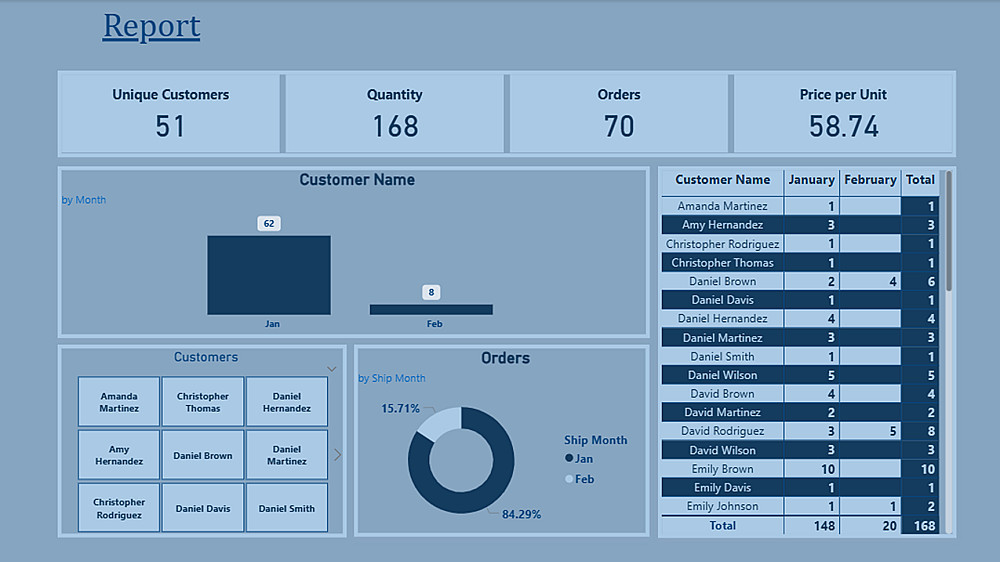Filter by Christopher Thomas tile
This screenshot has width=1000, height=562.
pyautogui.click(x=203, y=402)
